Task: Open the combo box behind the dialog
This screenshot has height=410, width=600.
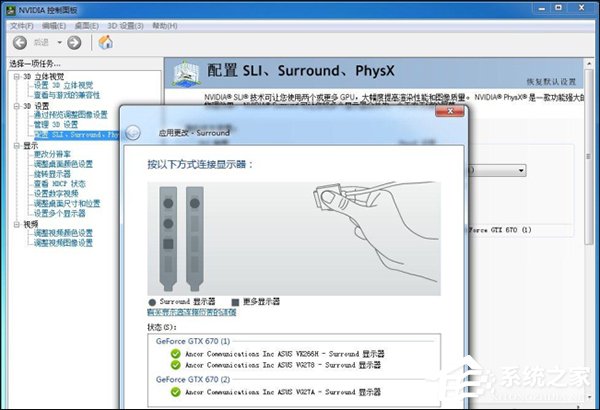Action: (x=497, y=170)
